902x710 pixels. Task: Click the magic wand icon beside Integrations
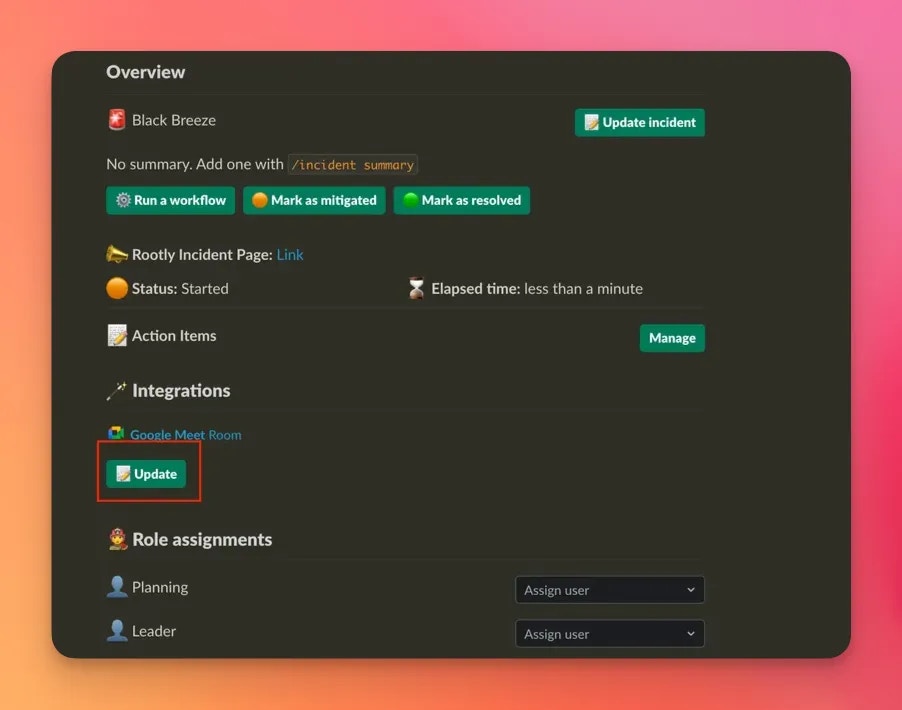[117, 391]
